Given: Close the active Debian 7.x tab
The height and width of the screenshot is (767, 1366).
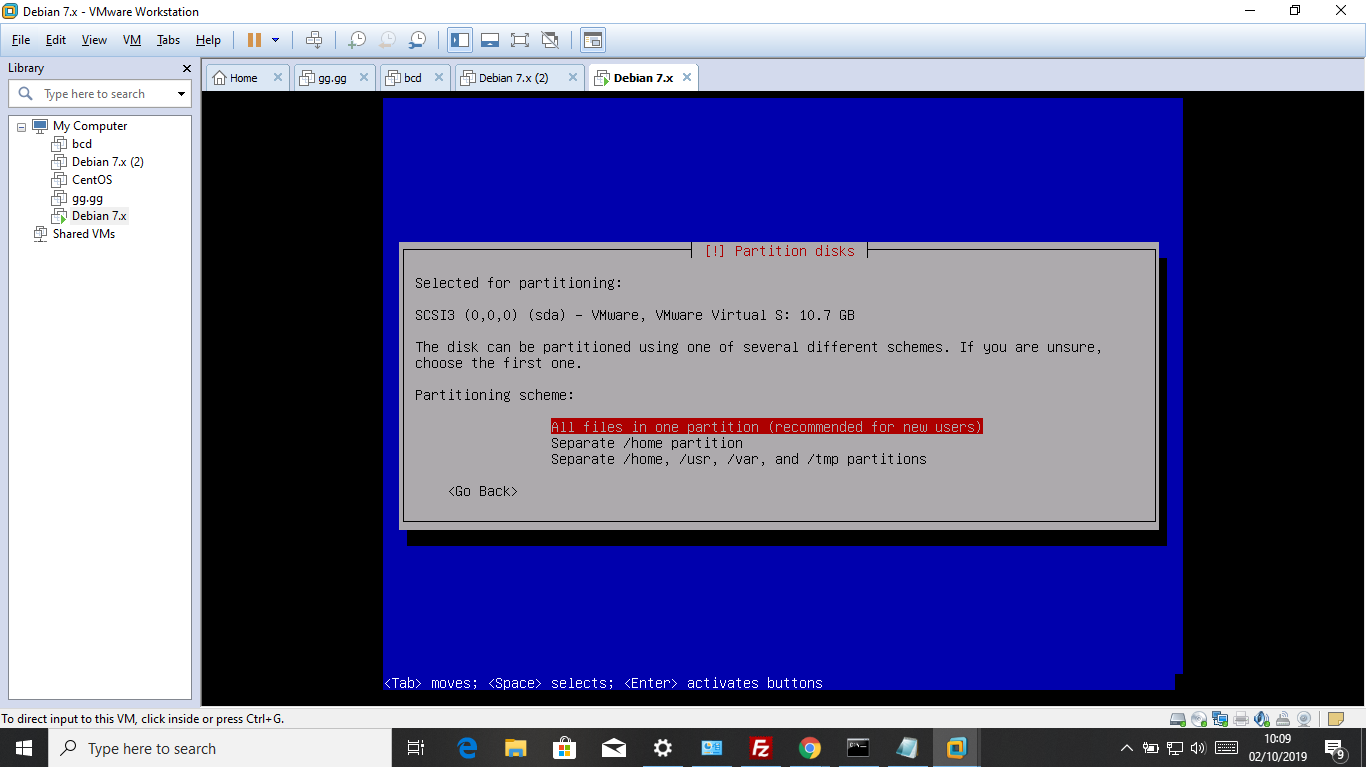Looking at the screenshot, I should coord(687,78).
